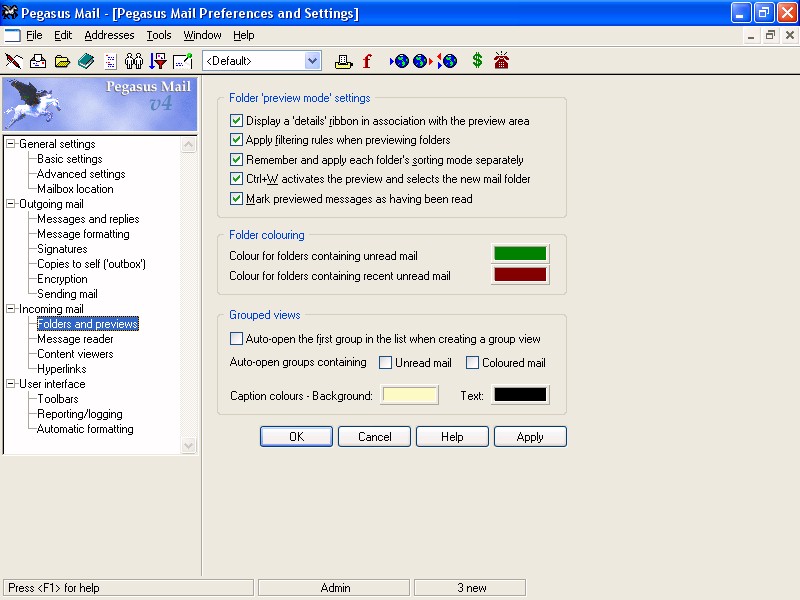The image size is (800, 600).
Task: Click the Apply button
Action: [530, 437]
